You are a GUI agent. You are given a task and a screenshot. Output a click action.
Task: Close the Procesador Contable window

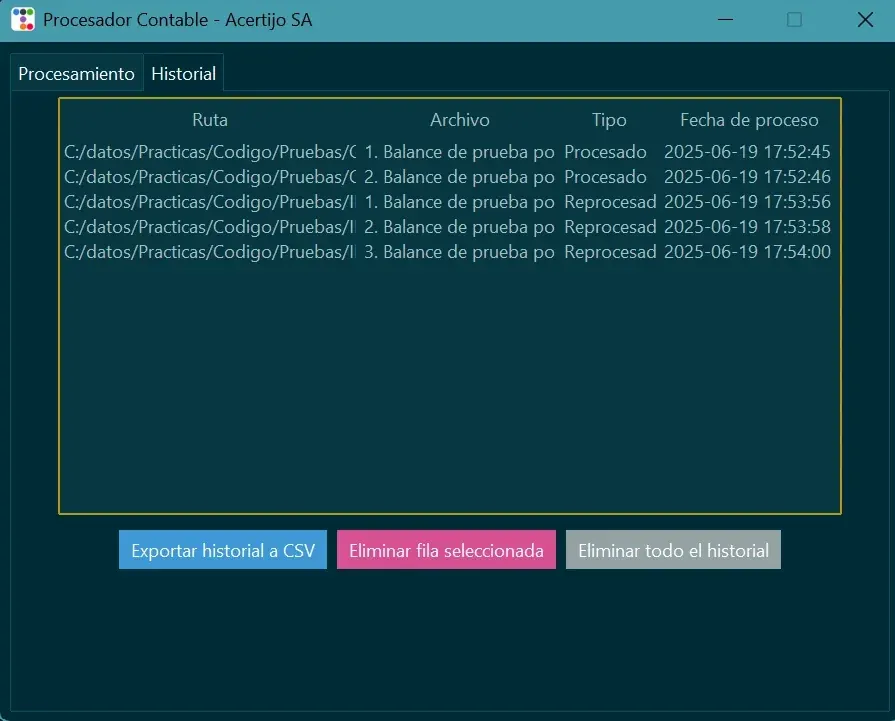[x=865, y=19]
